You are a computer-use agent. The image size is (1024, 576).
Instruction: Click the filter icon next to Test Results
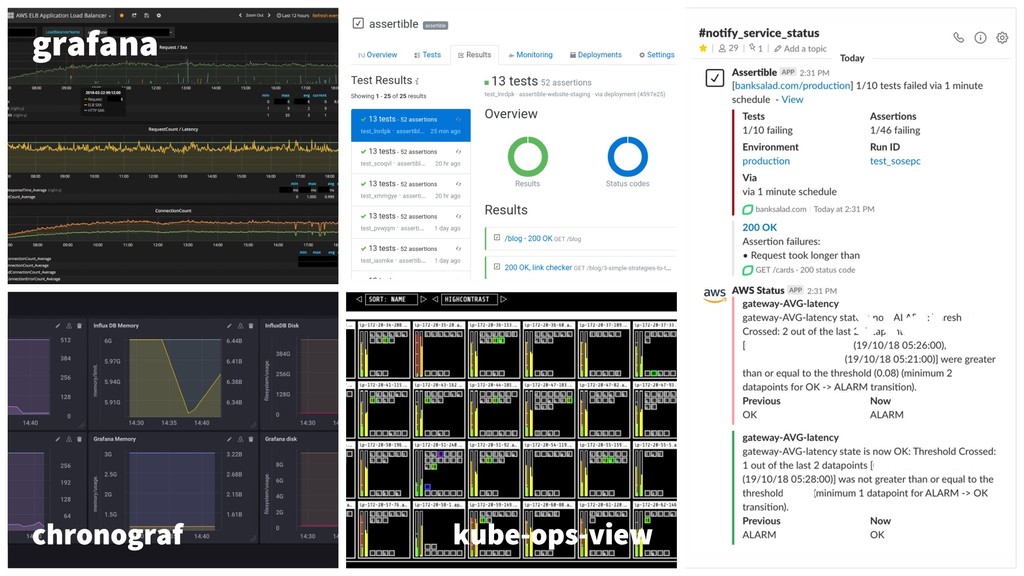tap(417, 81)
